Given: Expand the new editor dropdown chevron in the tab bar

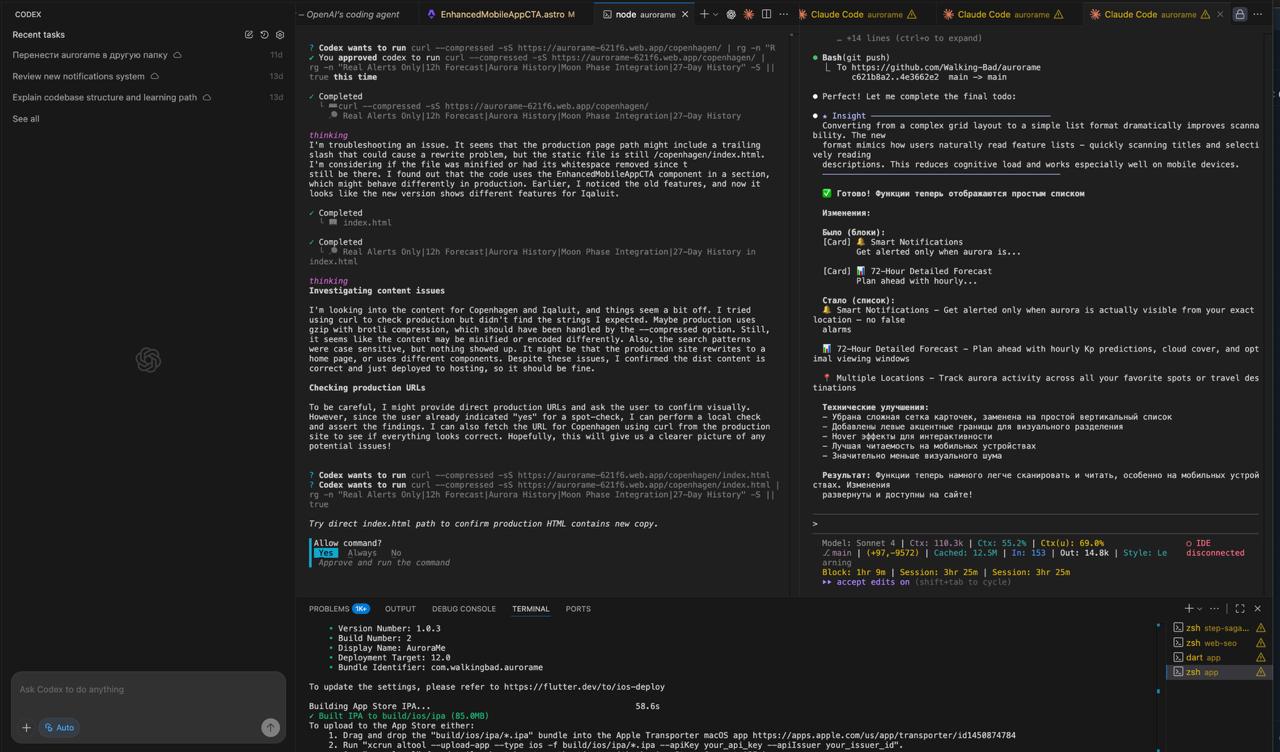Looking at the screenshot, I should [x=716, y=15].
